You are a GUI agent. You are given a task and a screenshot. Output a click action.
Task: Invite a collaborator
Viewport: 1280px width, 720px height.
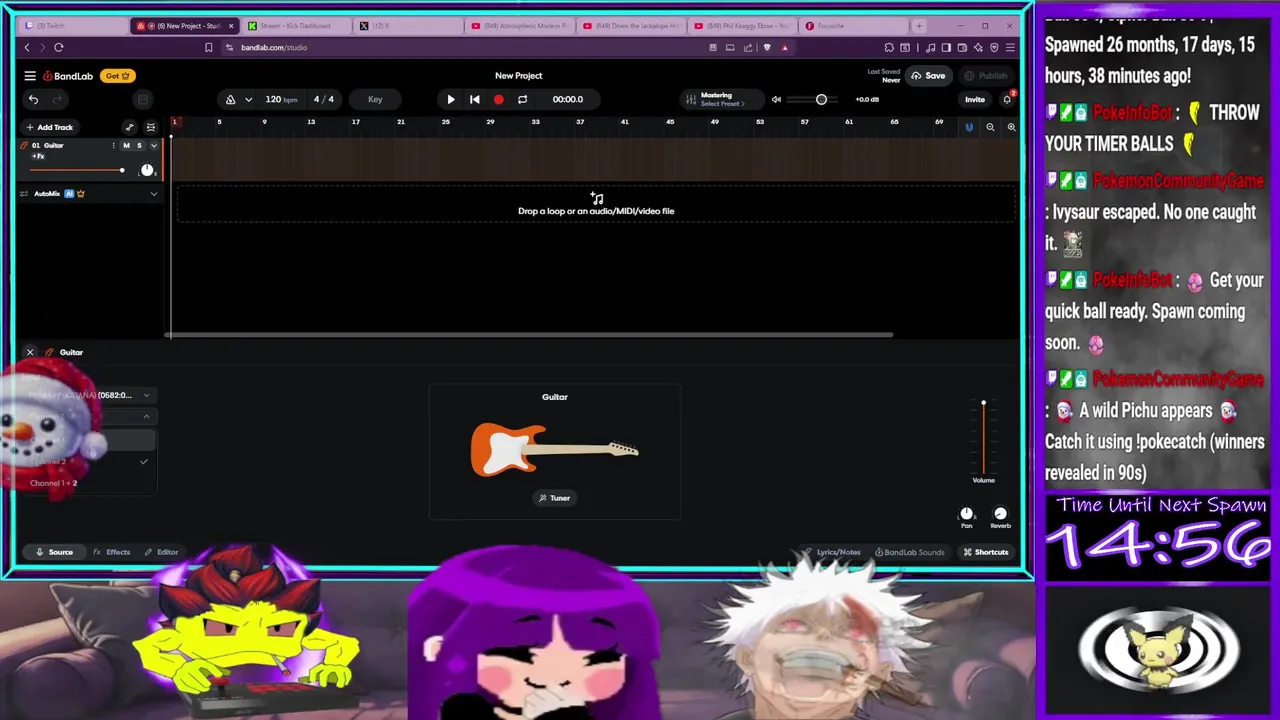click(x=974, y=99)
